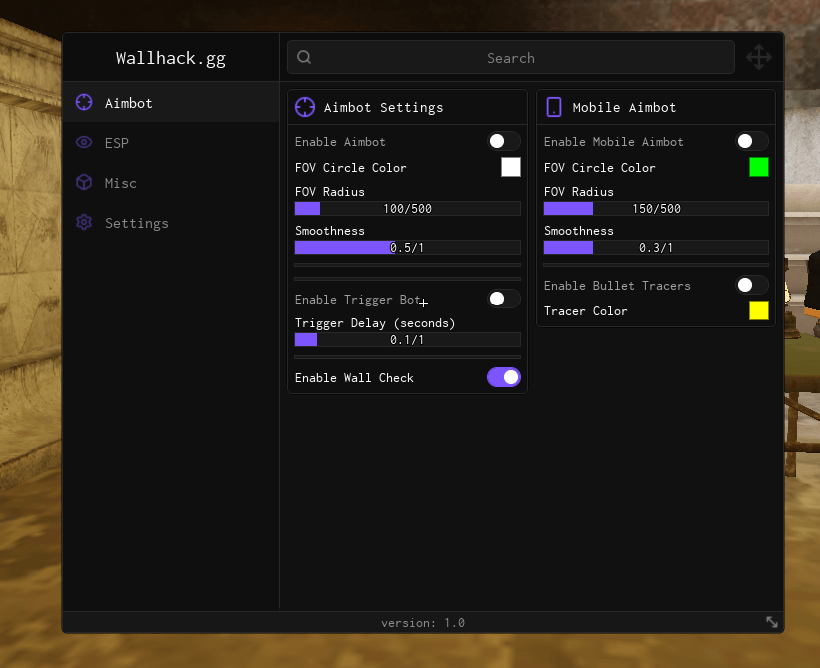Click the Mobile Aimbot section title
This screenshot has height=668, width=820.
tap(624, 107)
